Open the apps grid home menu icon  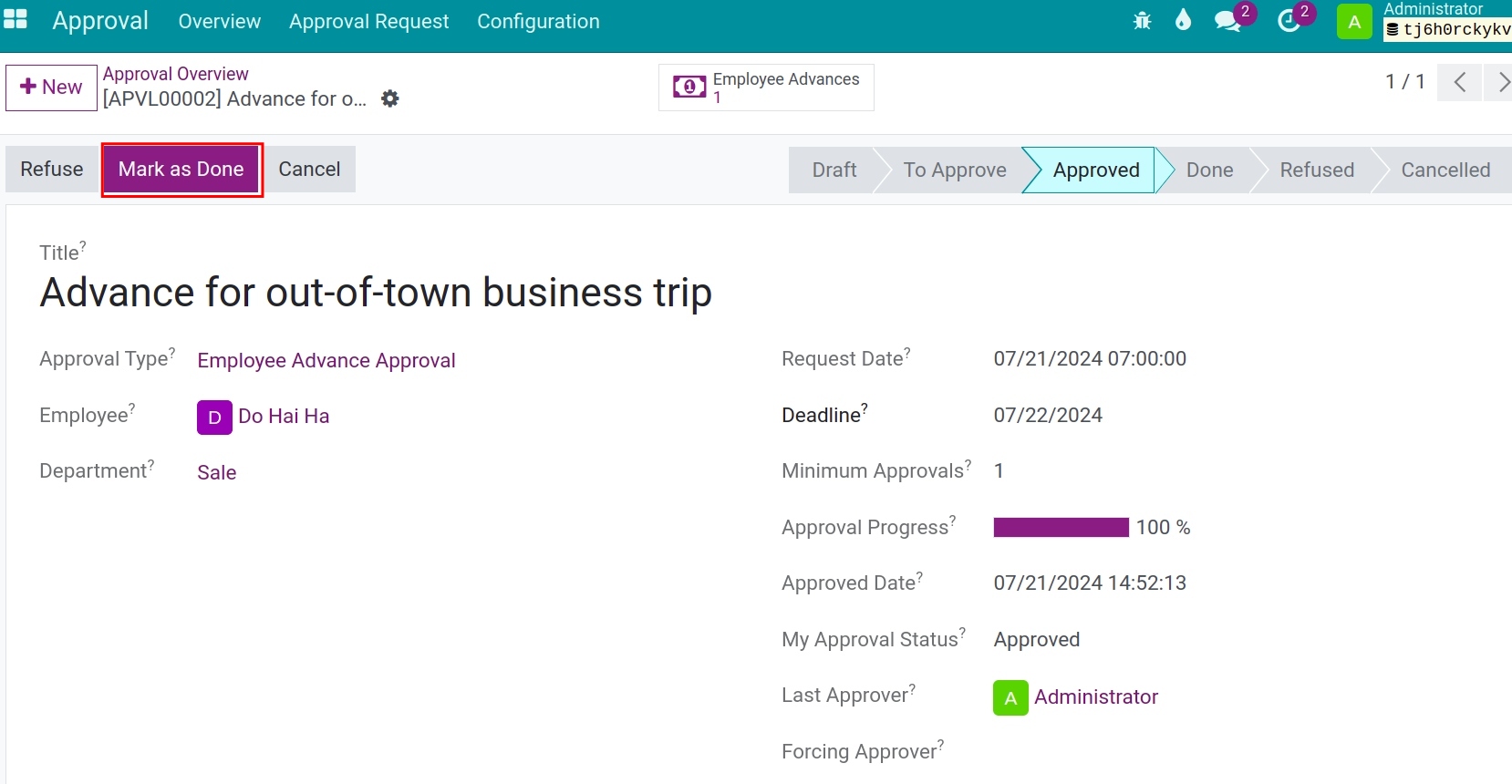click(16, 19)
